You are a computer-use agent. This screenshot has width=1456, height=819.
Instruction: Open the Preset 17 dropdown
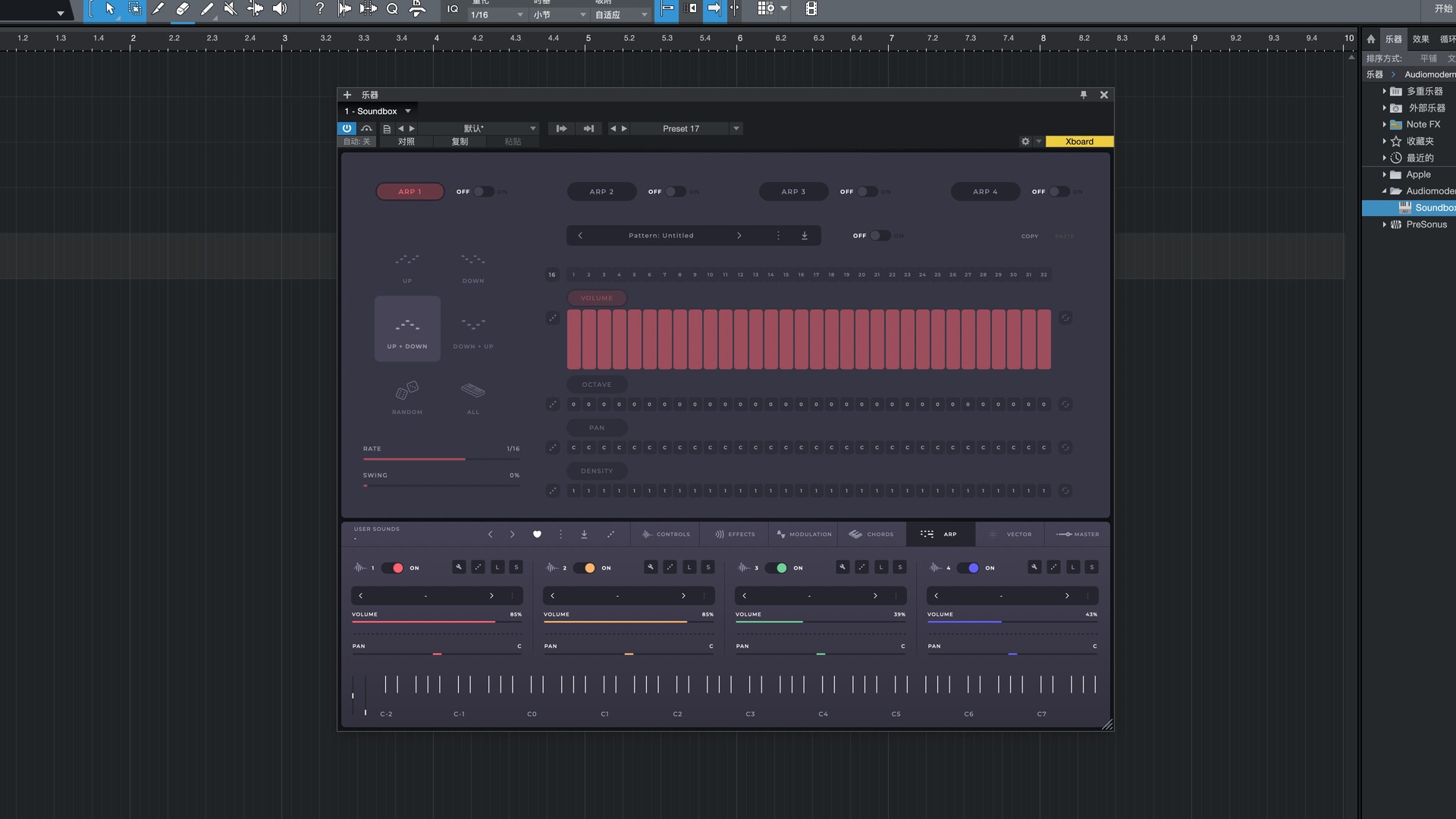click(x=736, y=129)
